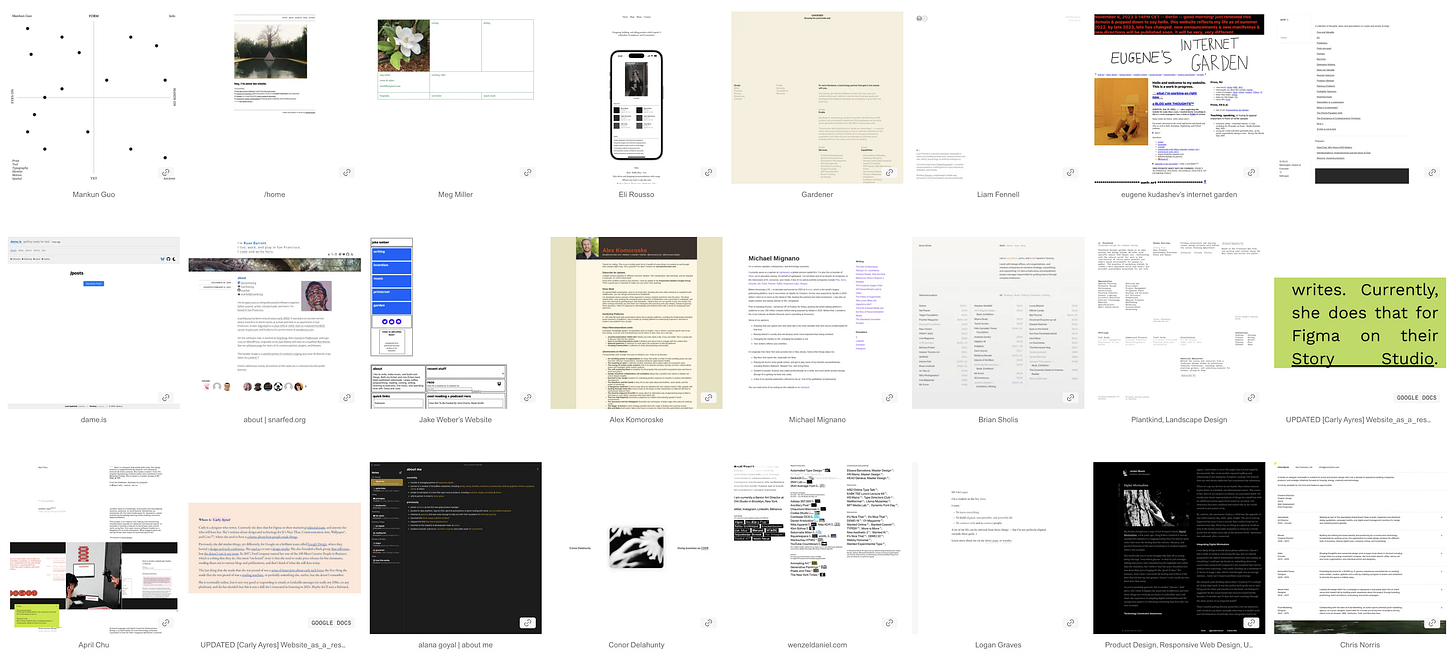Click the '/home' caption
This screenshot has width=1456, height=653.
275,195
